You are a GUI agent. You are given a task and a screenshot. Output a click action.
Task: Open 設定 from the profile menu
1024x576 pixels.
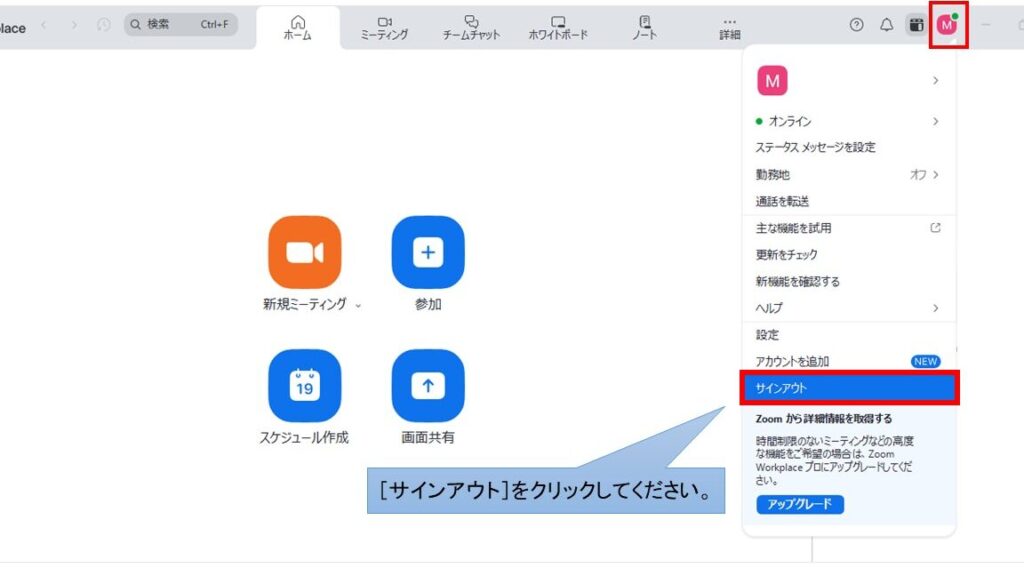(768, 335)
